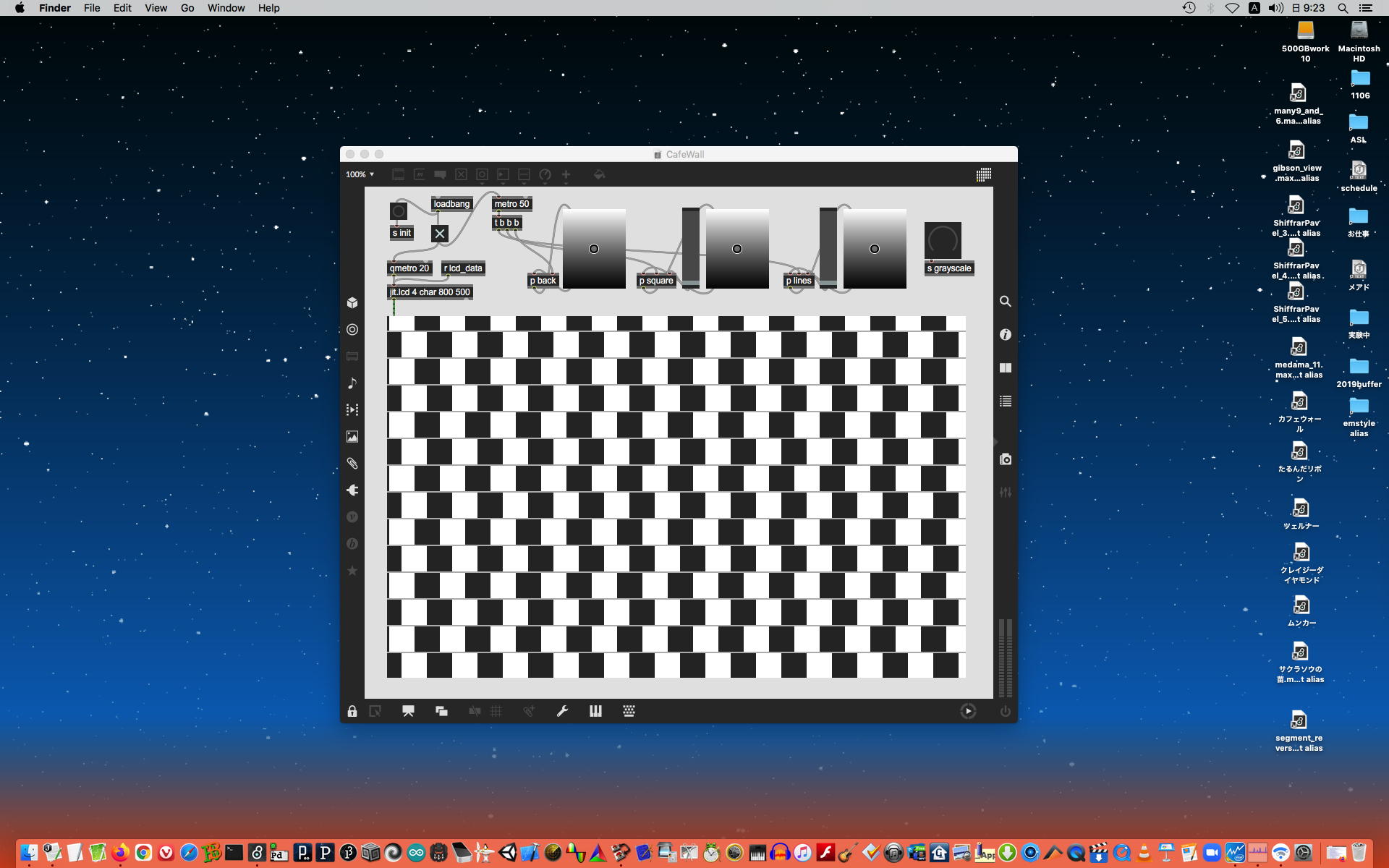1389x868 pixels.
Task: Open the Images browser in left sidebar
Action: 352,437
